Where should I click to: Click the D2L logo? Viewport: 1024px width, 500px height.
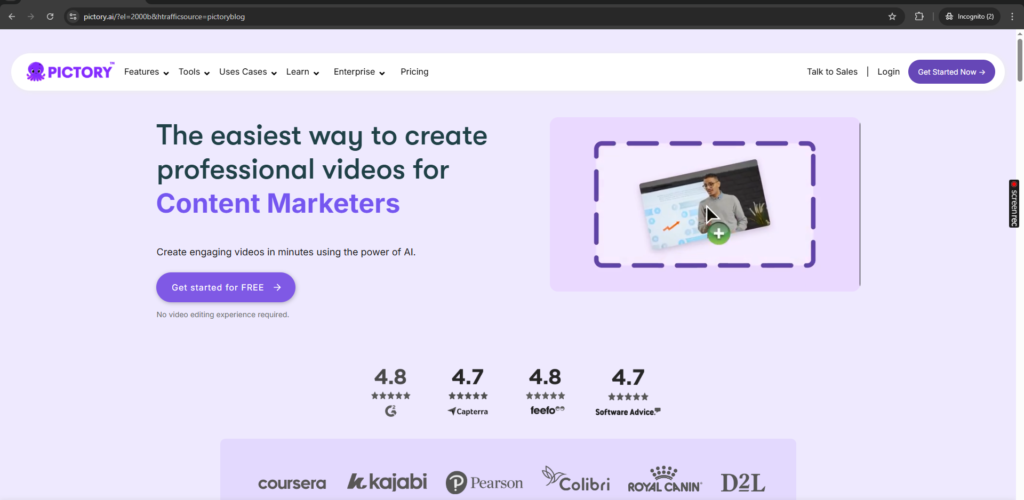point(743,483)
